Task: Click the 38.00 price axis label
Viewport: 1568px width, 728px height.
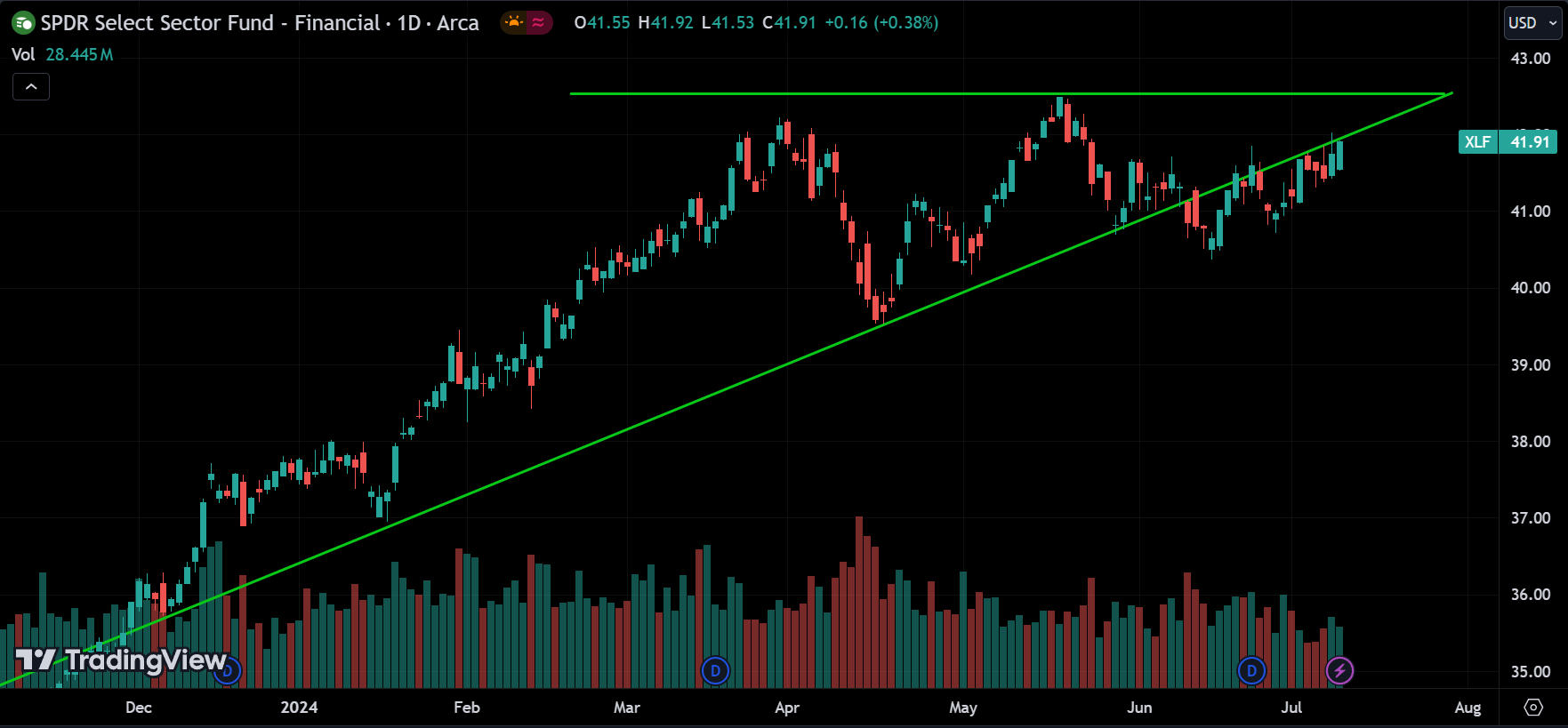Action: coord(1530,442)
